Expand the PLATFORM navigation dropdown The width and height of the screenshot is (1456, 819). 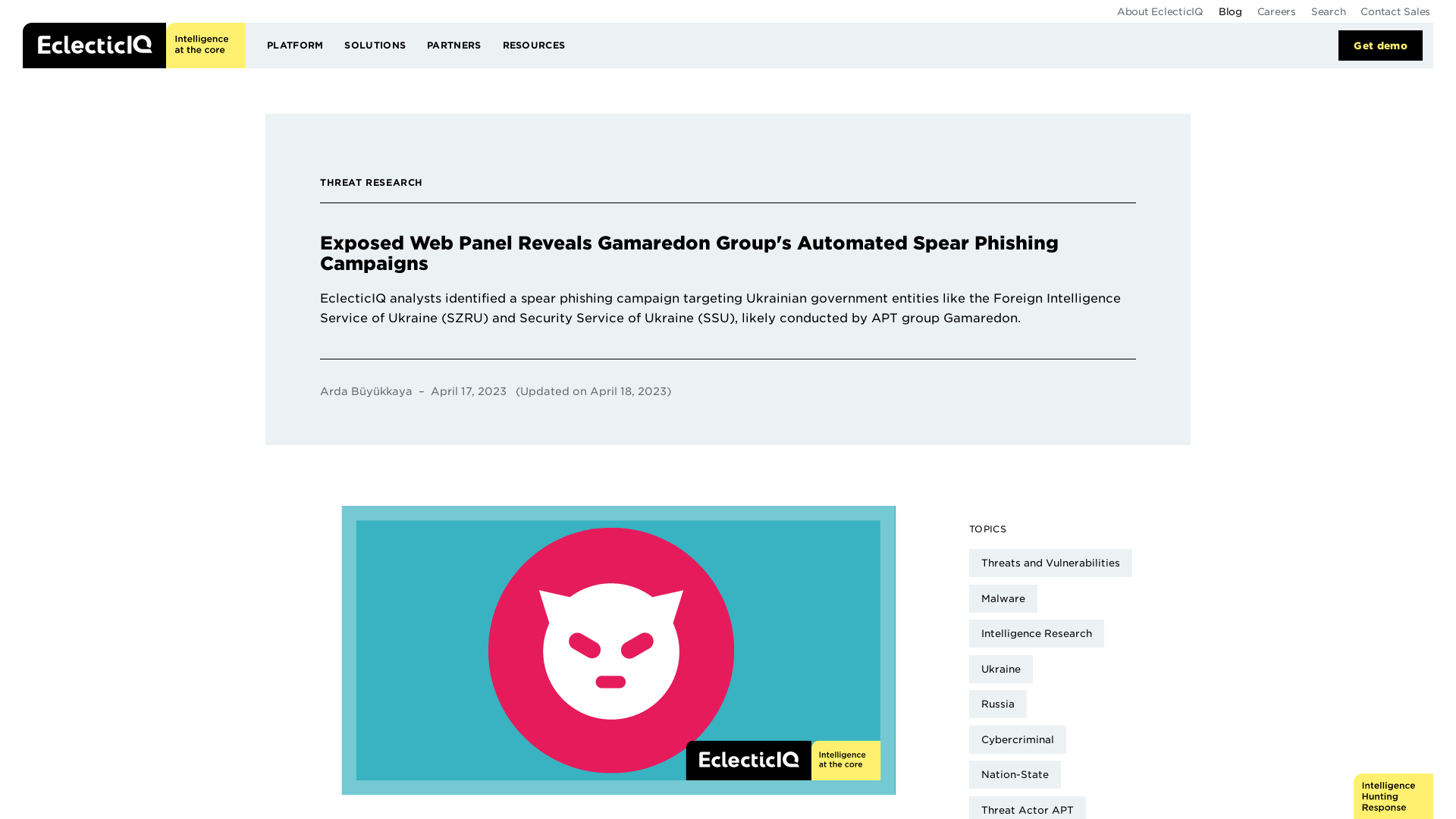coord(295,45)
